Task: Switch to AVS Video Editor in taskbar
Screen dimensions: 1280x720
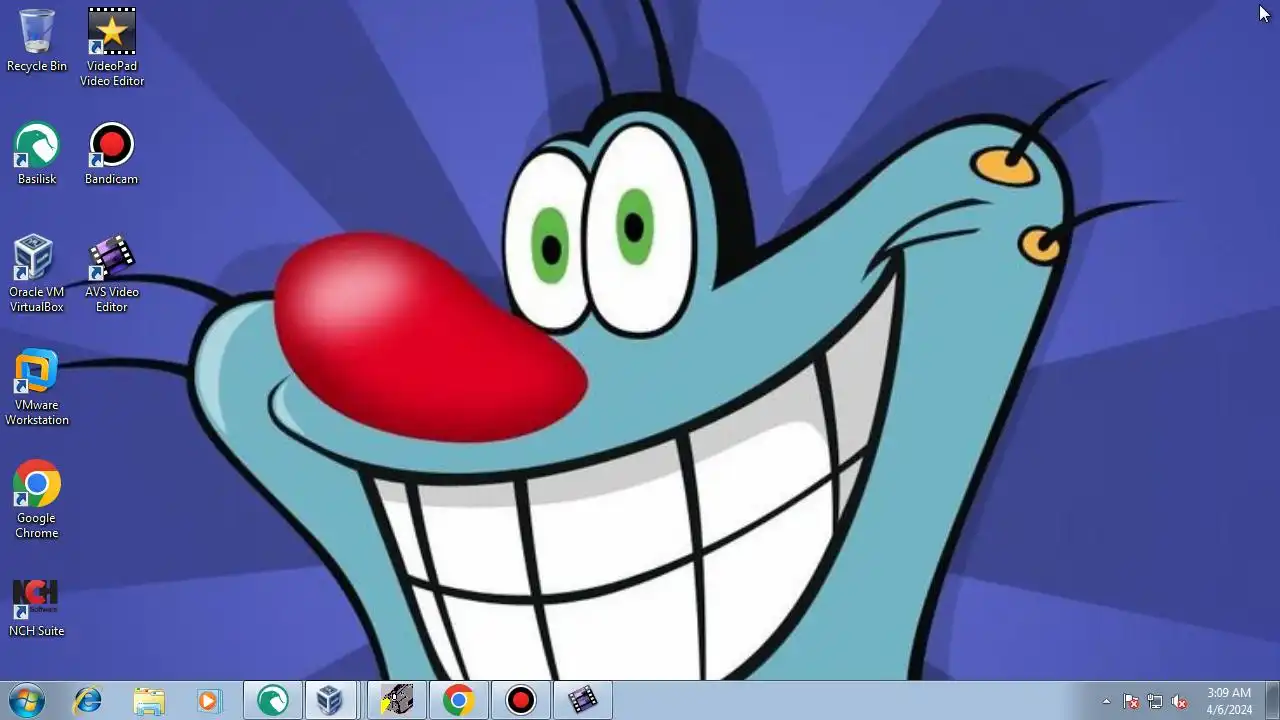Action: tap(583, 701)
